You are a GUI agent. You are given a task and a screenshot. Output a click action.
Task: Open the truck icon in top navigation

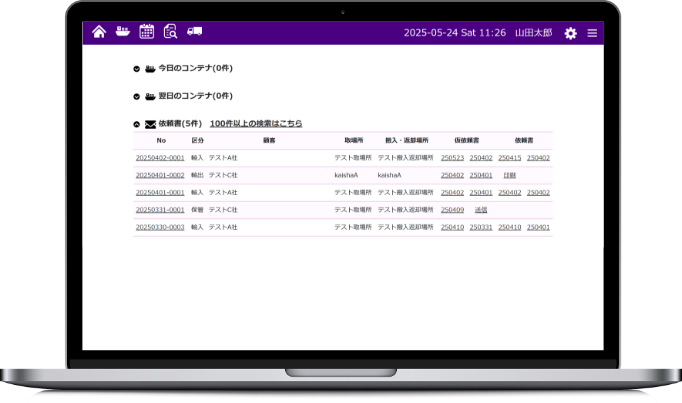coord(194,32)
